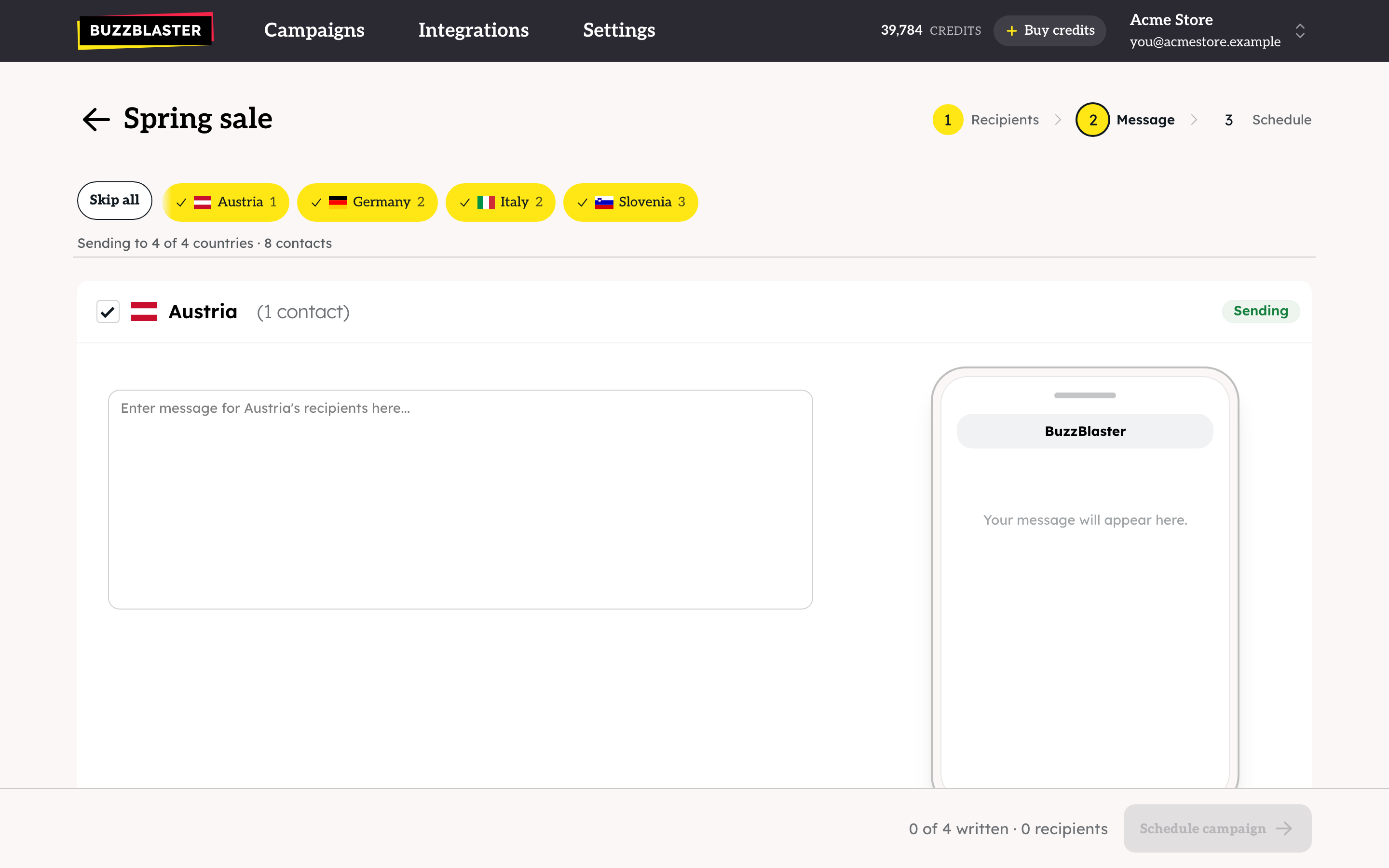Click the chevron after Recipients step

pos(1058,120)
